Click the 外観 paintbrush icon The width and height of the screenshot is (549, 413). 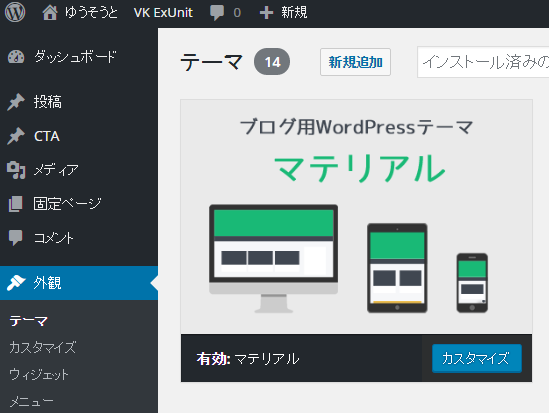point(16,283)
